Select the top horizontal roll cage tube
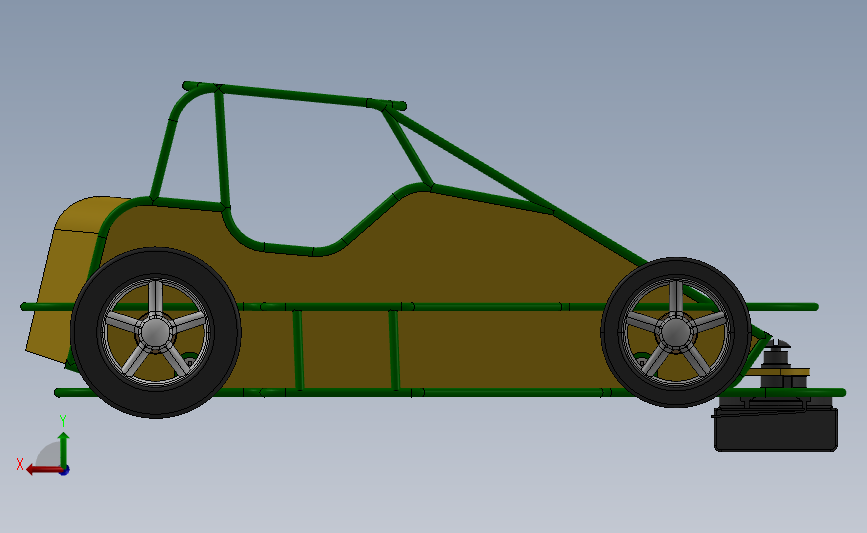The width and height of the screenshot is (867, 533). tap(294, 95)
